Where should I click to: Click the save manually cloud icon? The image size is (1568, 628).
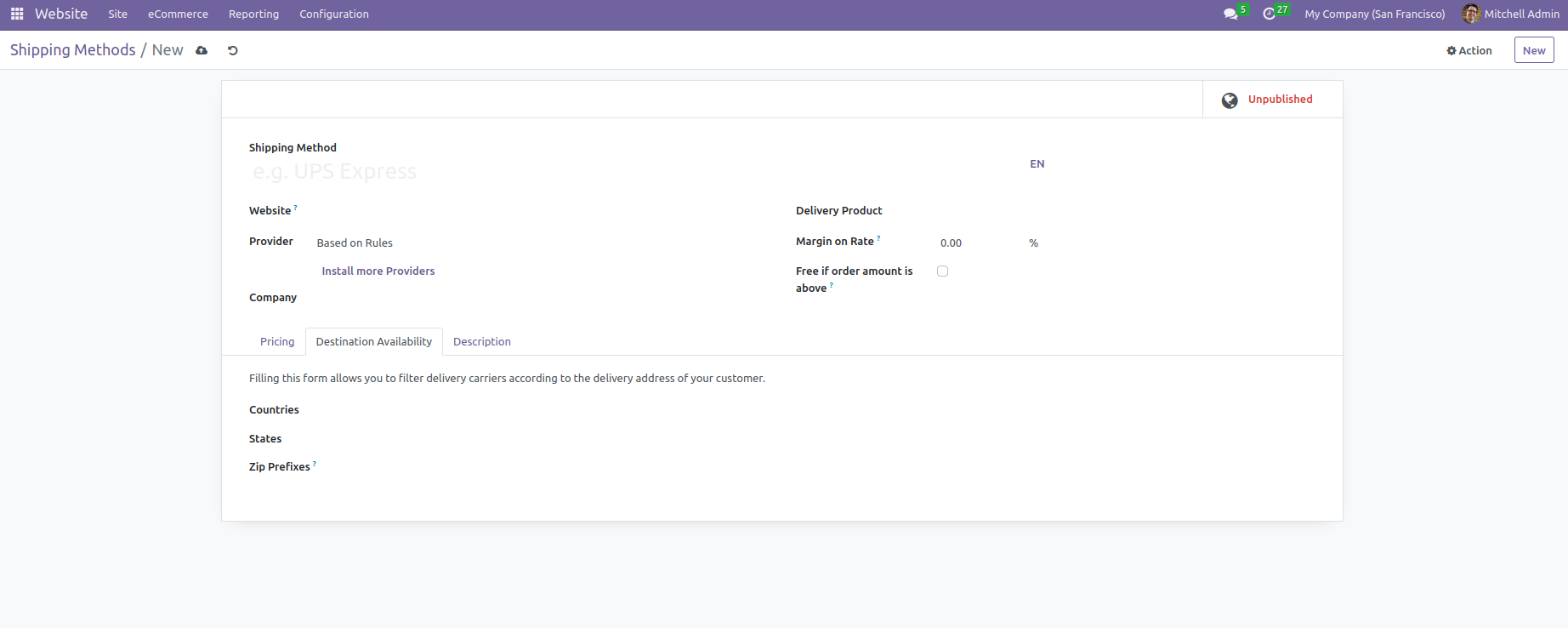tap(202, 50)
